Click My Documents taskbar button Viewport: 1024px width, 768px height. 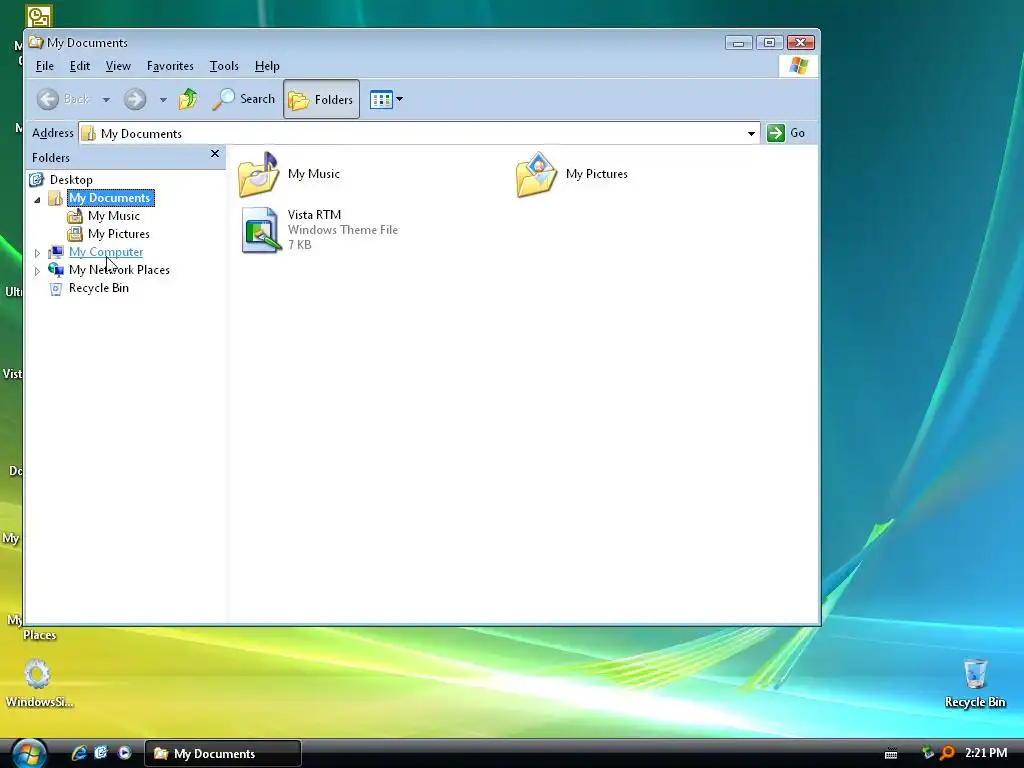[223, 754]
